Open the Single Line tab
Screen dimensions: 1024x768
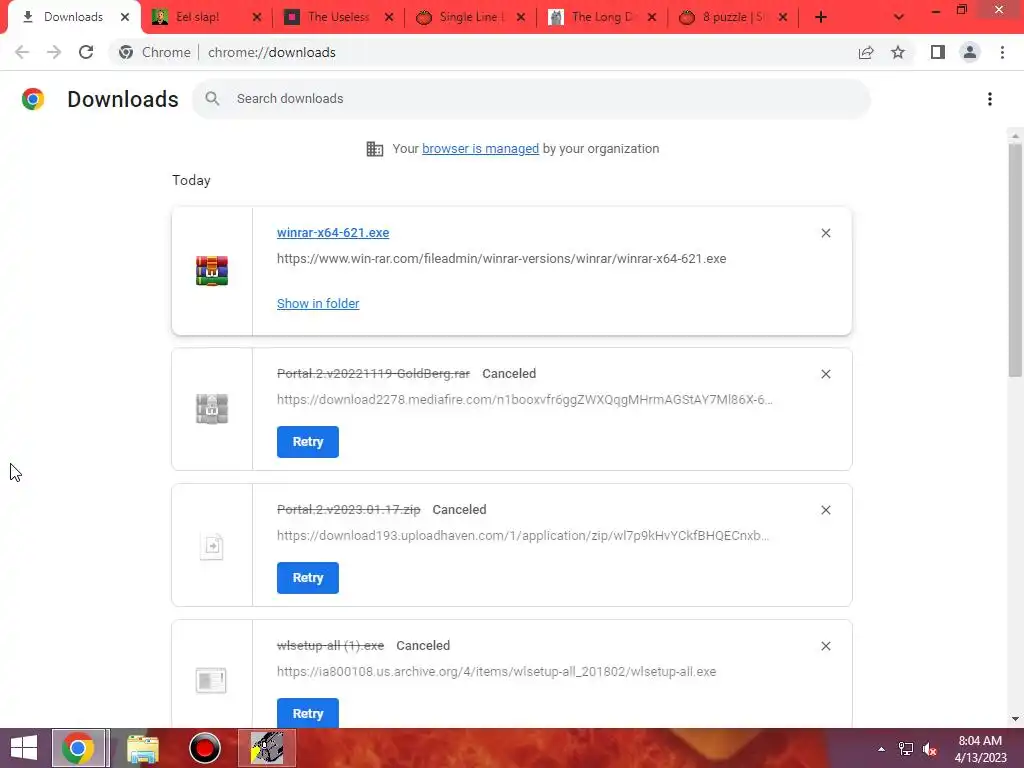point(461,17)
